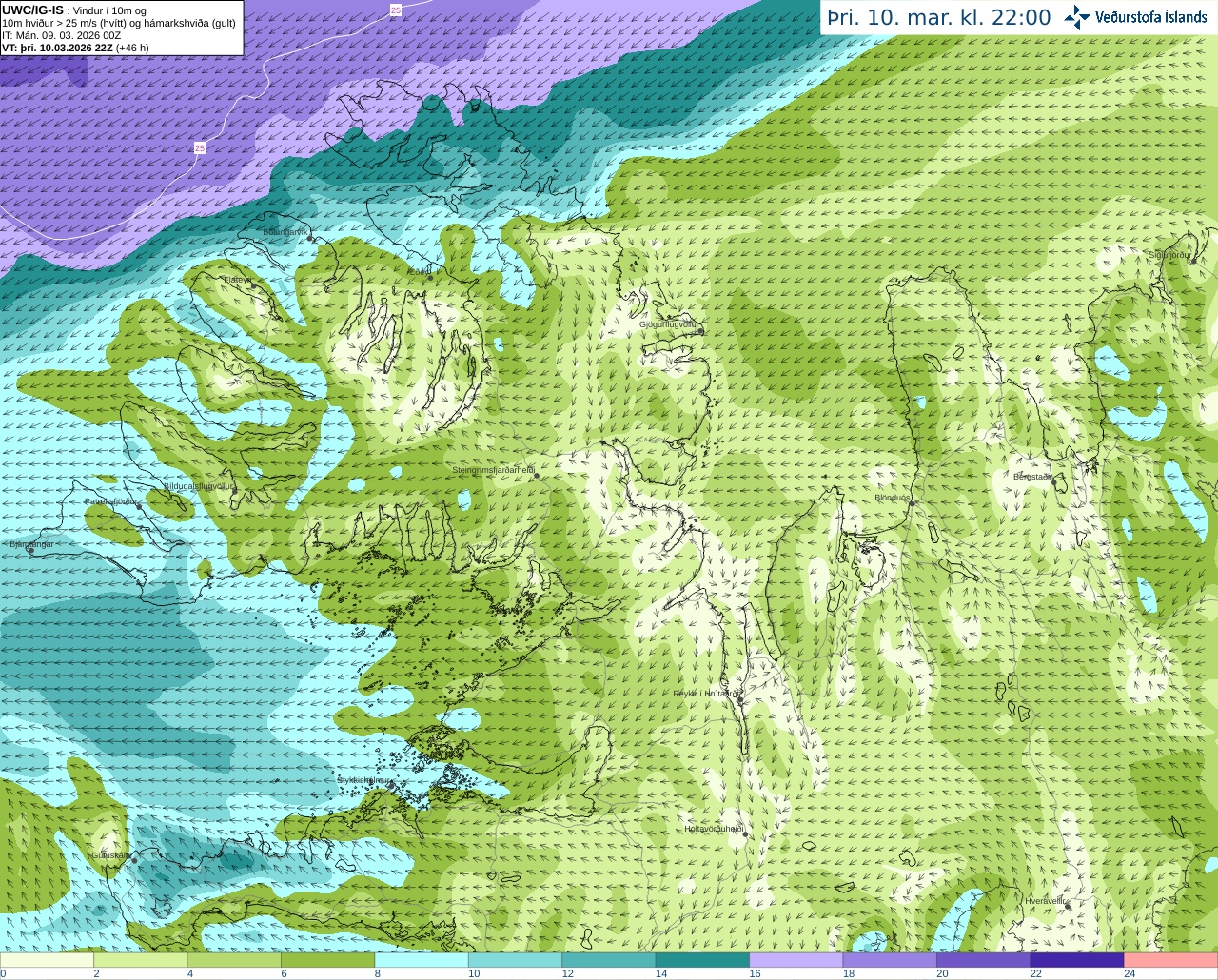Click the legend value '12'

tap(567, 973)
